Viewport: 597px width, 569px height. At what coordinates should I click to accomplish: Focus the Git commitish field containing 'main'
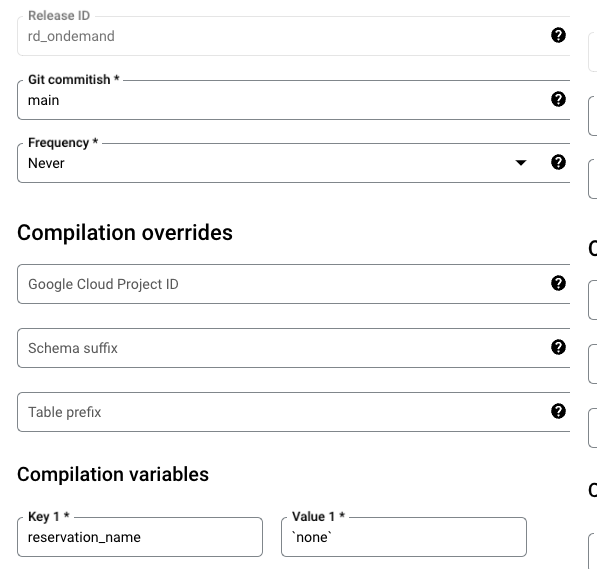[294, 100]
